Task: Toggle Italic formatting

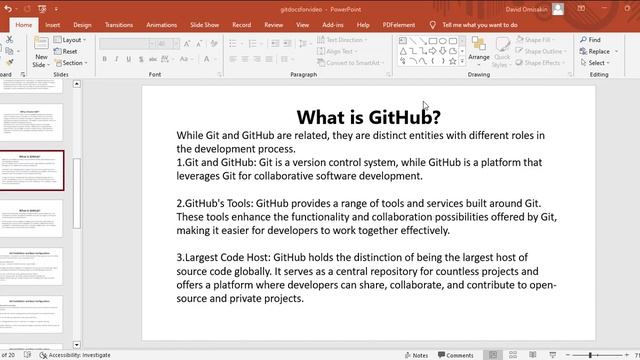Action: [x=116, y=59]
